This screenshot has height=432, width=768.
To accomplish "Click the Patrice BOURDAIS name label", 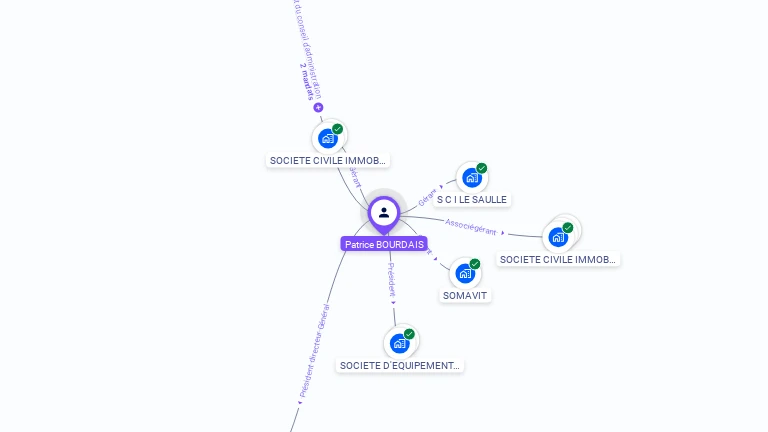I will click(x=384, y=244).
